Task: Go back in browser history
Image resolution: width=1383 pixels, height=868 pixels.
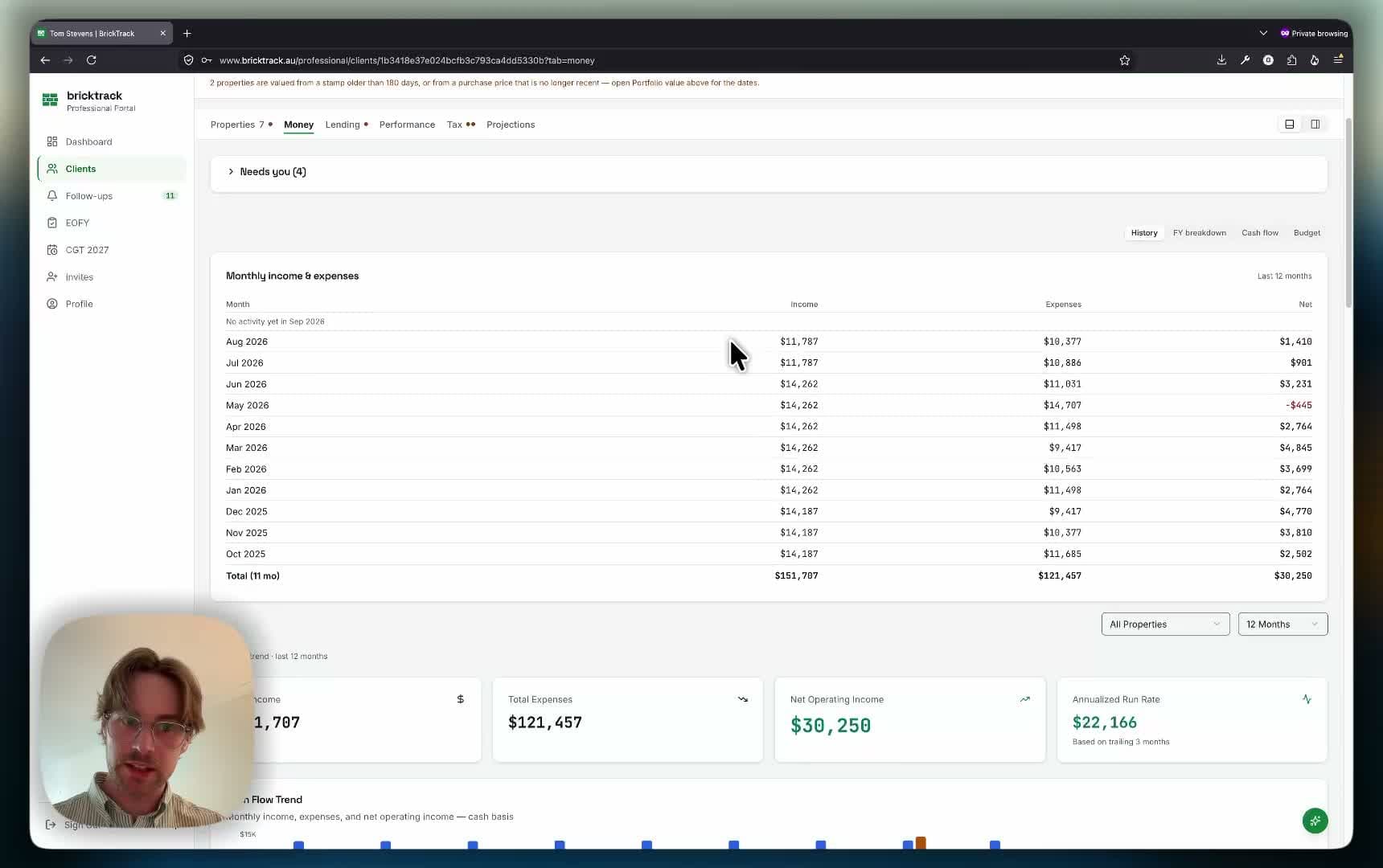Action: (x=45, y=60)
